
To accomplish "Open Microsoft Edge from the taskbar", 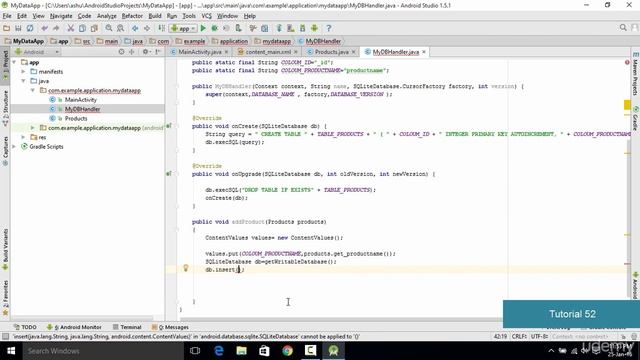I will (x=218, y=351).
